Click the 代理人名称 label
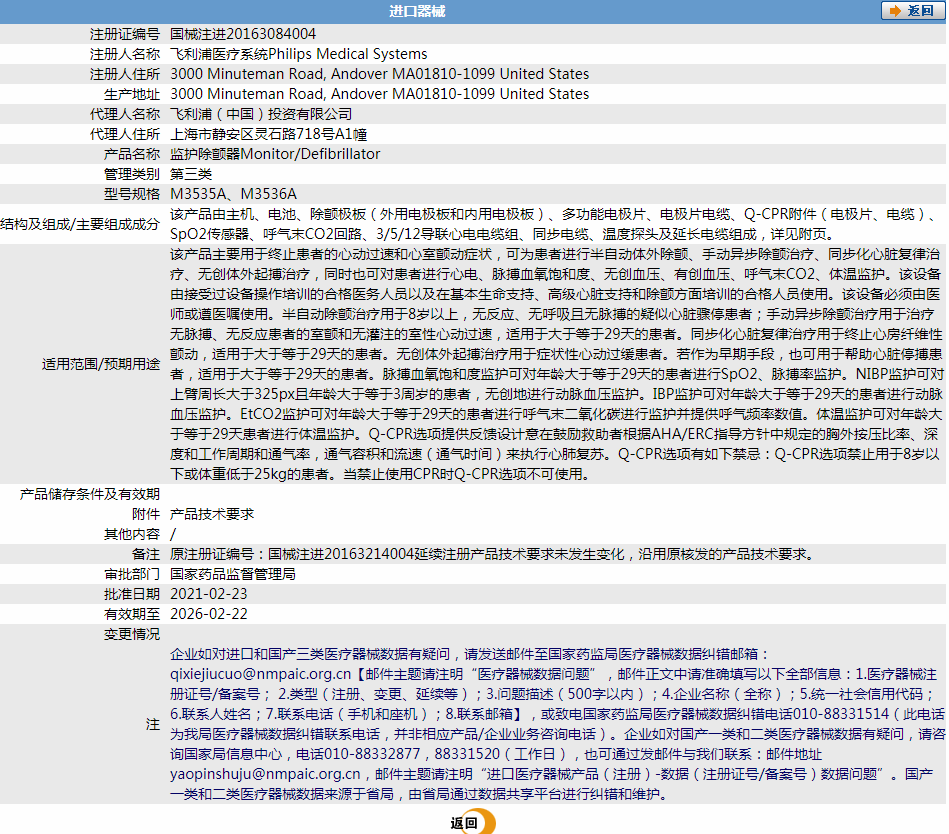This screenshot has height=834, width=949. [x=125, y=114]
